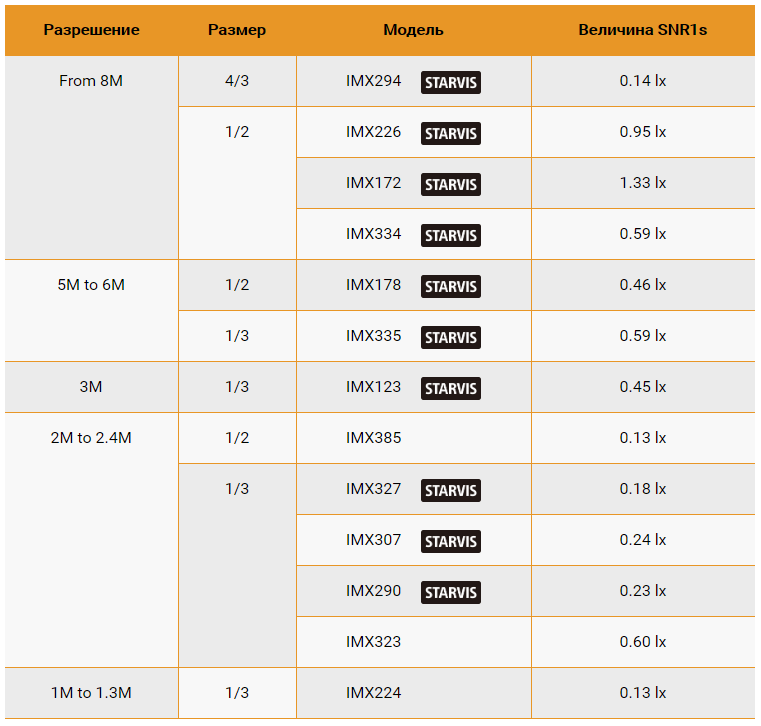Click the STARVIS badge next to IMX307
The image size is (761, 726).
[x=450, y=541]
